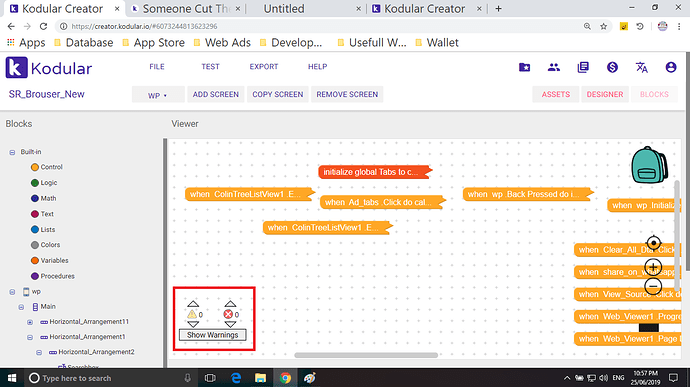
Task: Zoom out with the minus icon
Action: 653,286
